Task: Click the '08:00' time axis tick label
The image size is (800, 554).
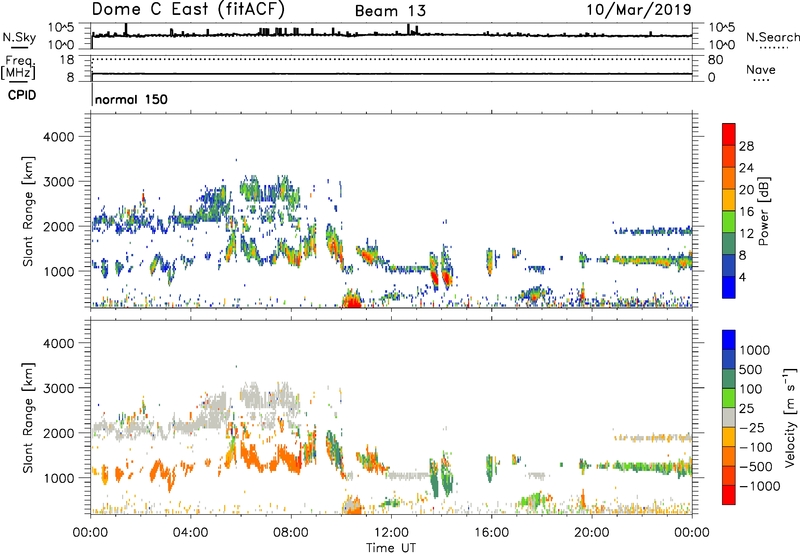Action: pyautogui.click(x=291, y=533)
